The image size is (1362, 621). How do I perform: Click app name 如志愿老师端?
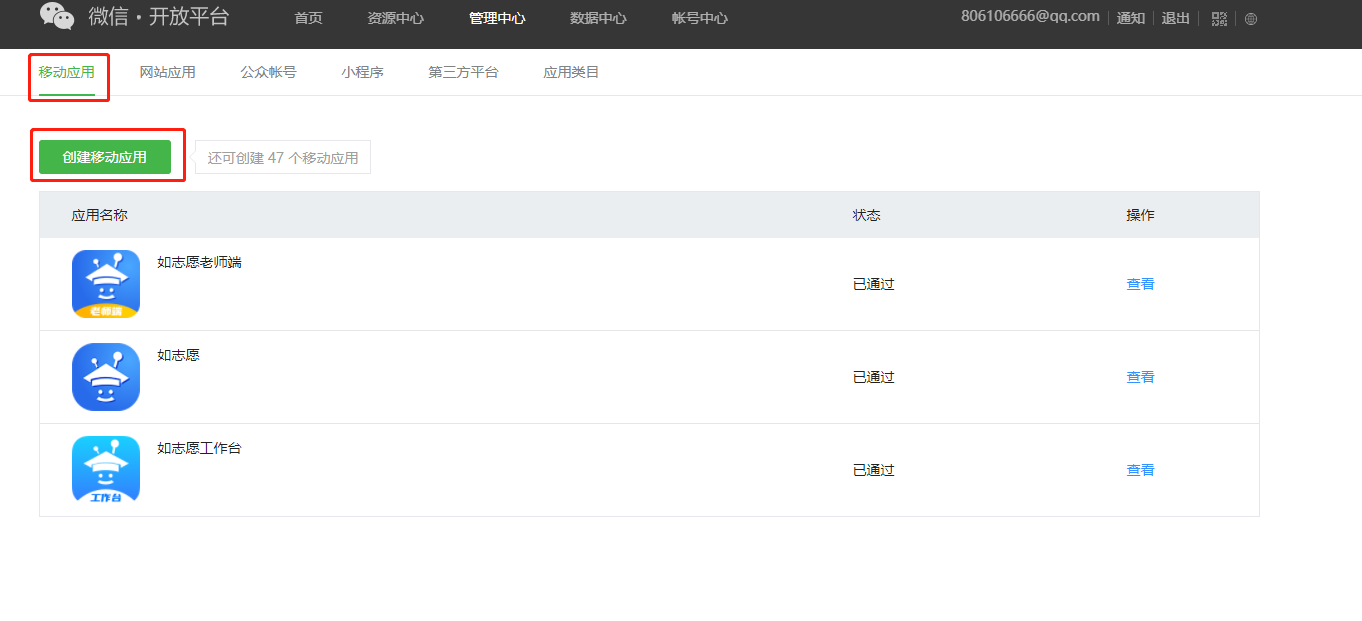pos(199,262)
